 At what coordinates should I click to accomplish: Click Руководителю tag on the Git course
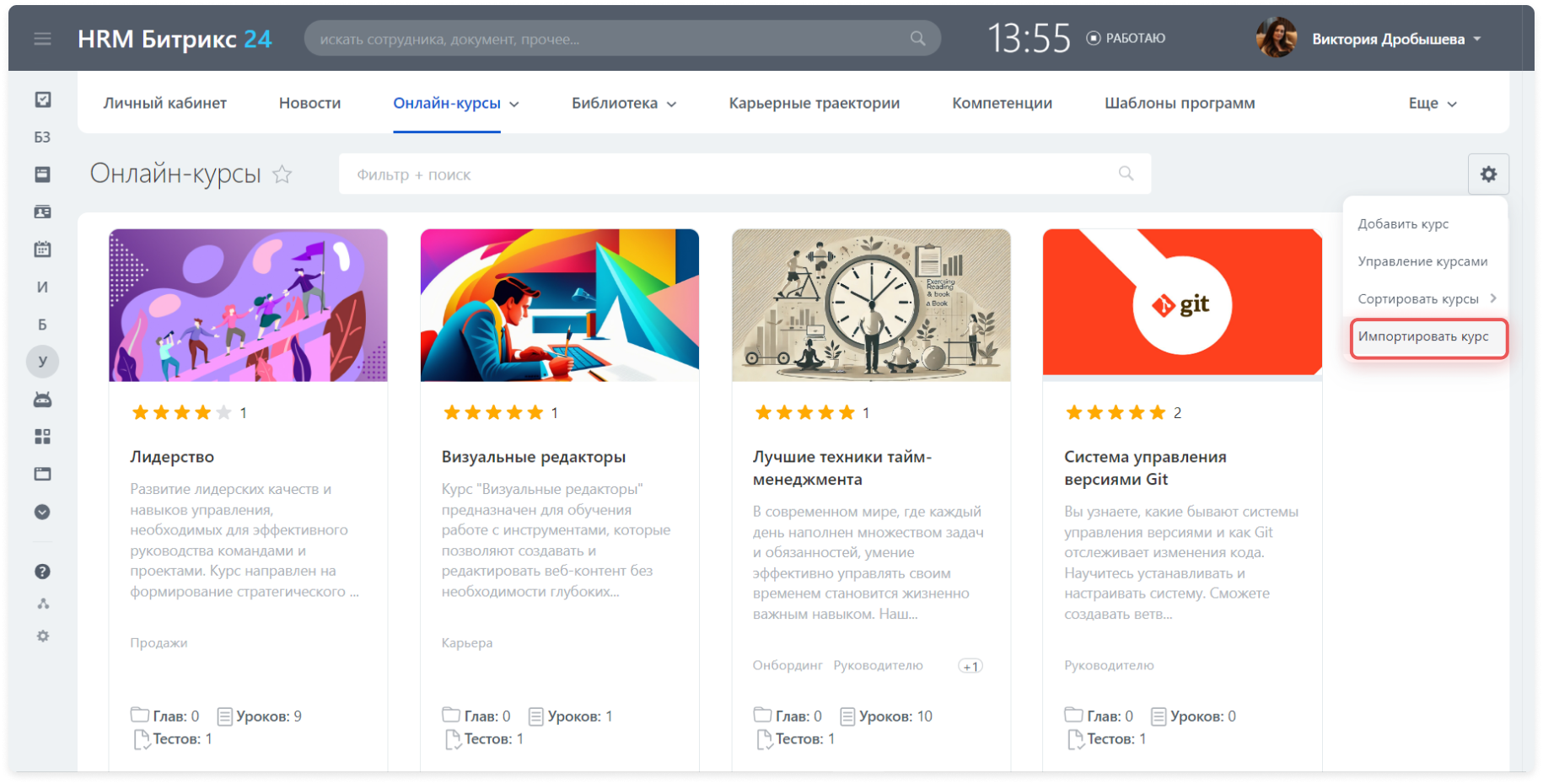click(x=1109, y=665)
